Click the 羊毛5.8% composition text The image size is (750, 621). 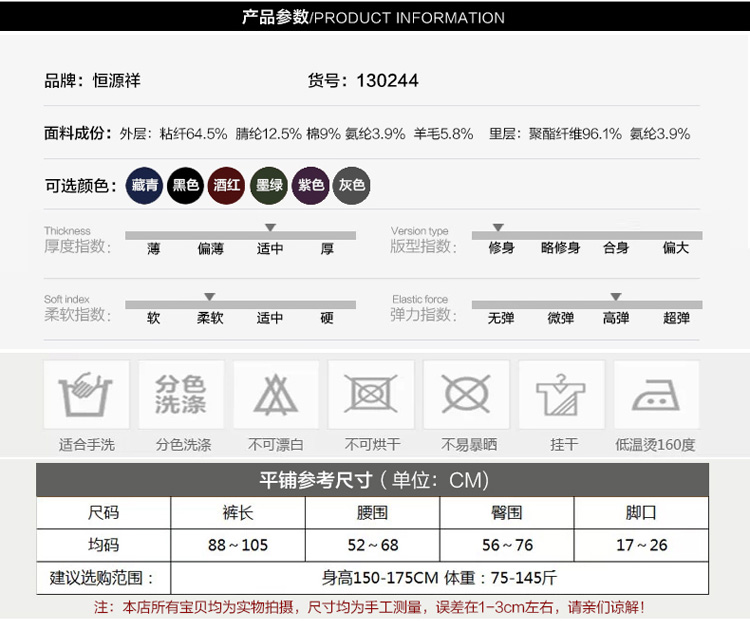click(443, 133)
